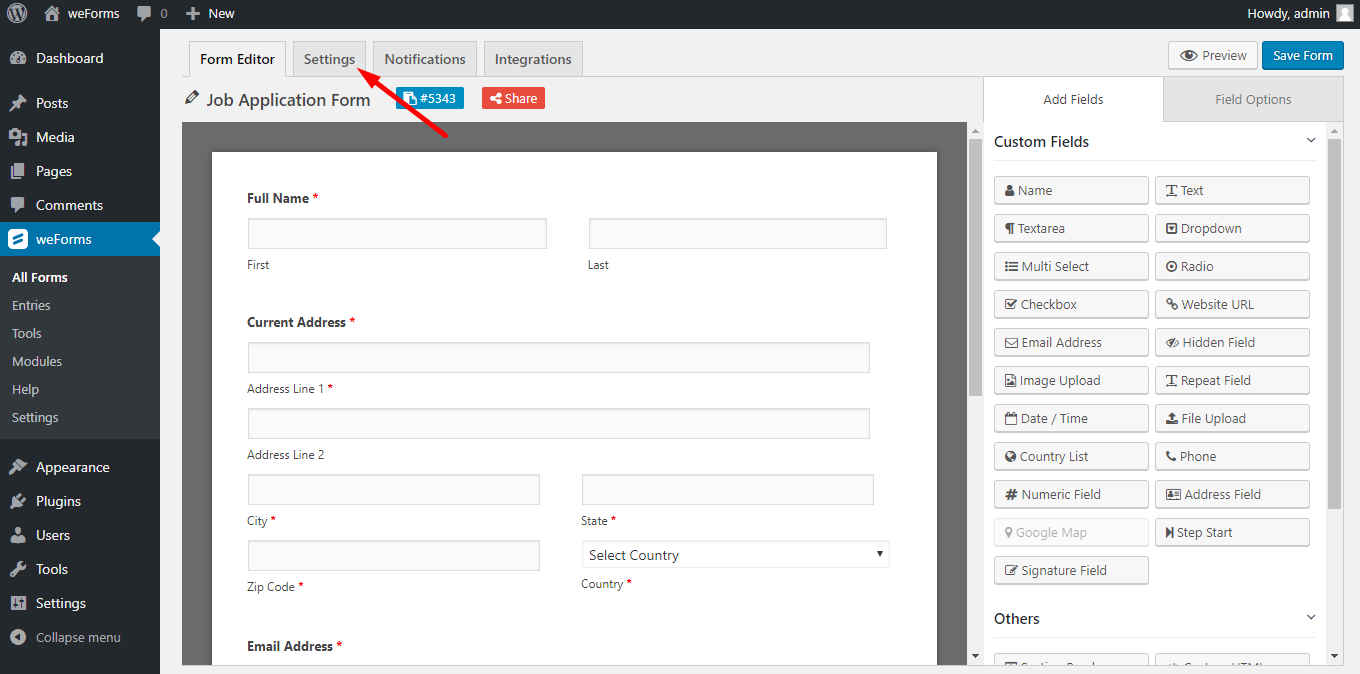Expand the Others section
1360x674 pixels.
tap(1311, 618)
